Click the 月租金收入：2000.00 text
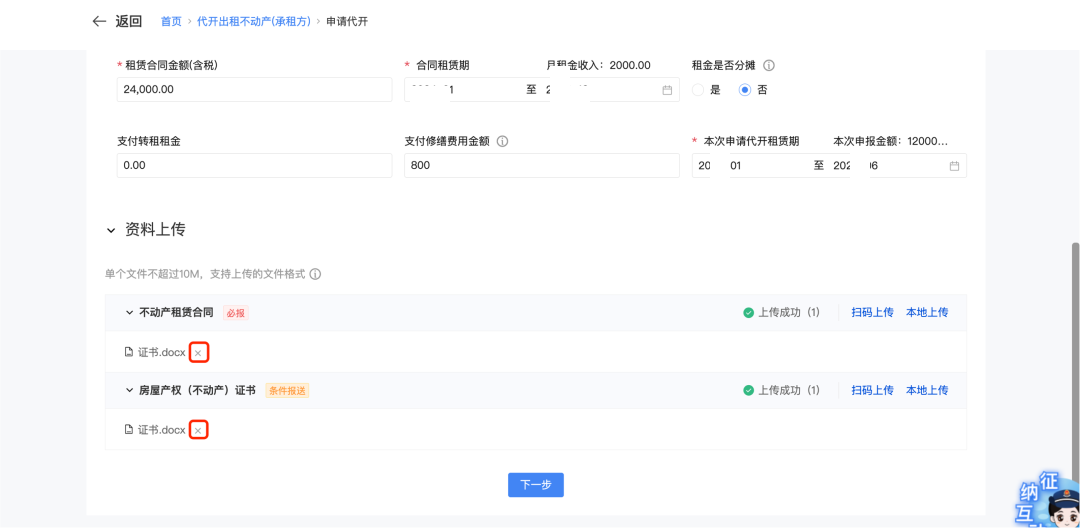This screenshot has height=528, width=1080. tap(599, 65)
